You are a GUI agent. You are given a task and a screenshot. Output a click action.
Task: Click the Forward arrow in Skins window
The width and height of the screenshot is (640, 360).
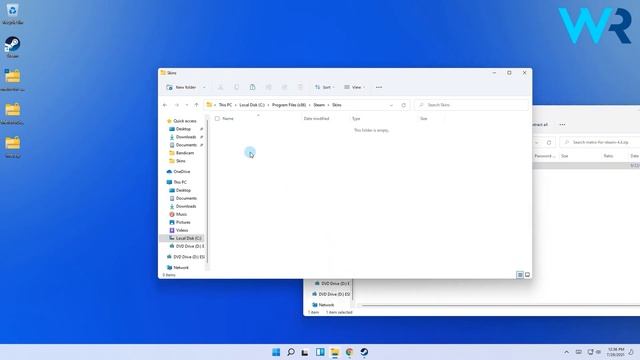tap(177, 105)
